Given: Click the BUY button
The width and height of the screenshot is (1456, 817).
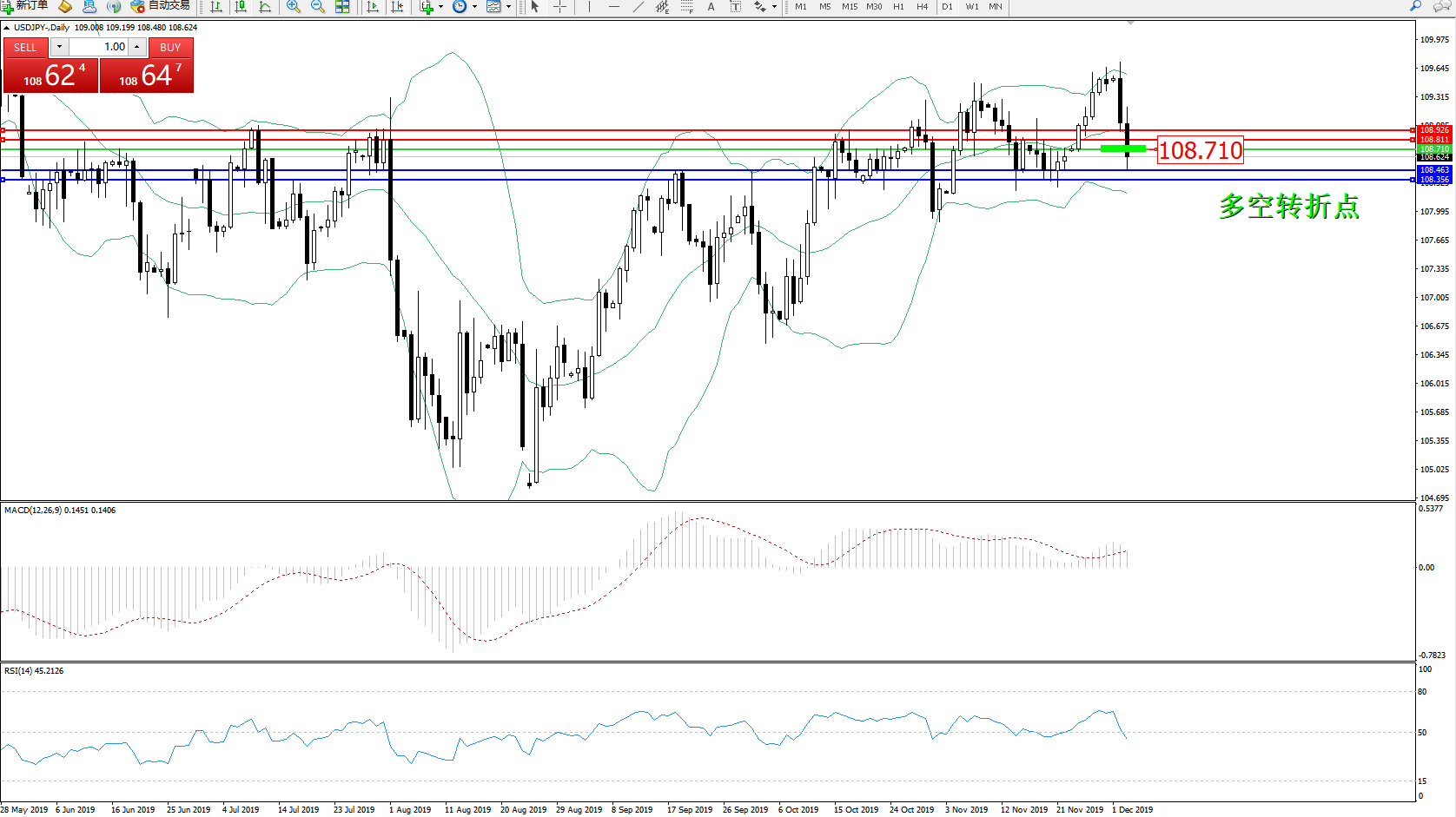Looking at the screenshot, I should coord(170,48).
